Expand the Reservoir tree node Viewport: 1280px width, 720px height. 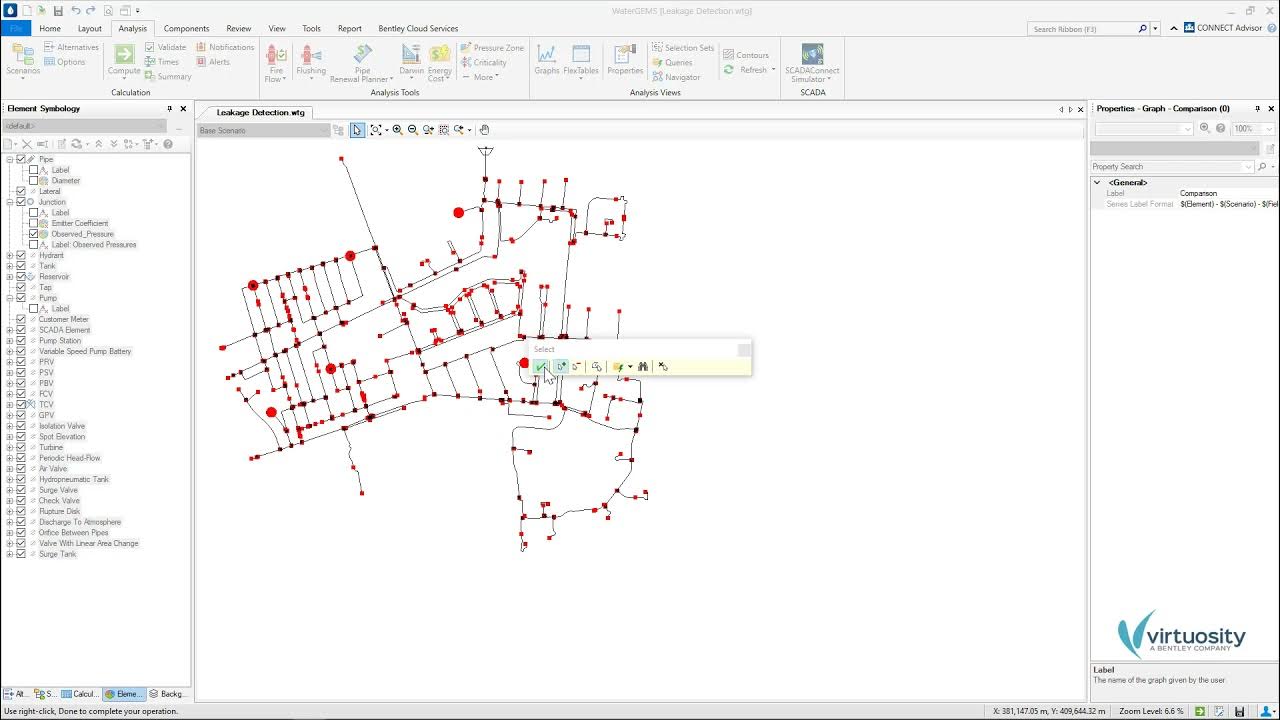click(x=10, y=277)
